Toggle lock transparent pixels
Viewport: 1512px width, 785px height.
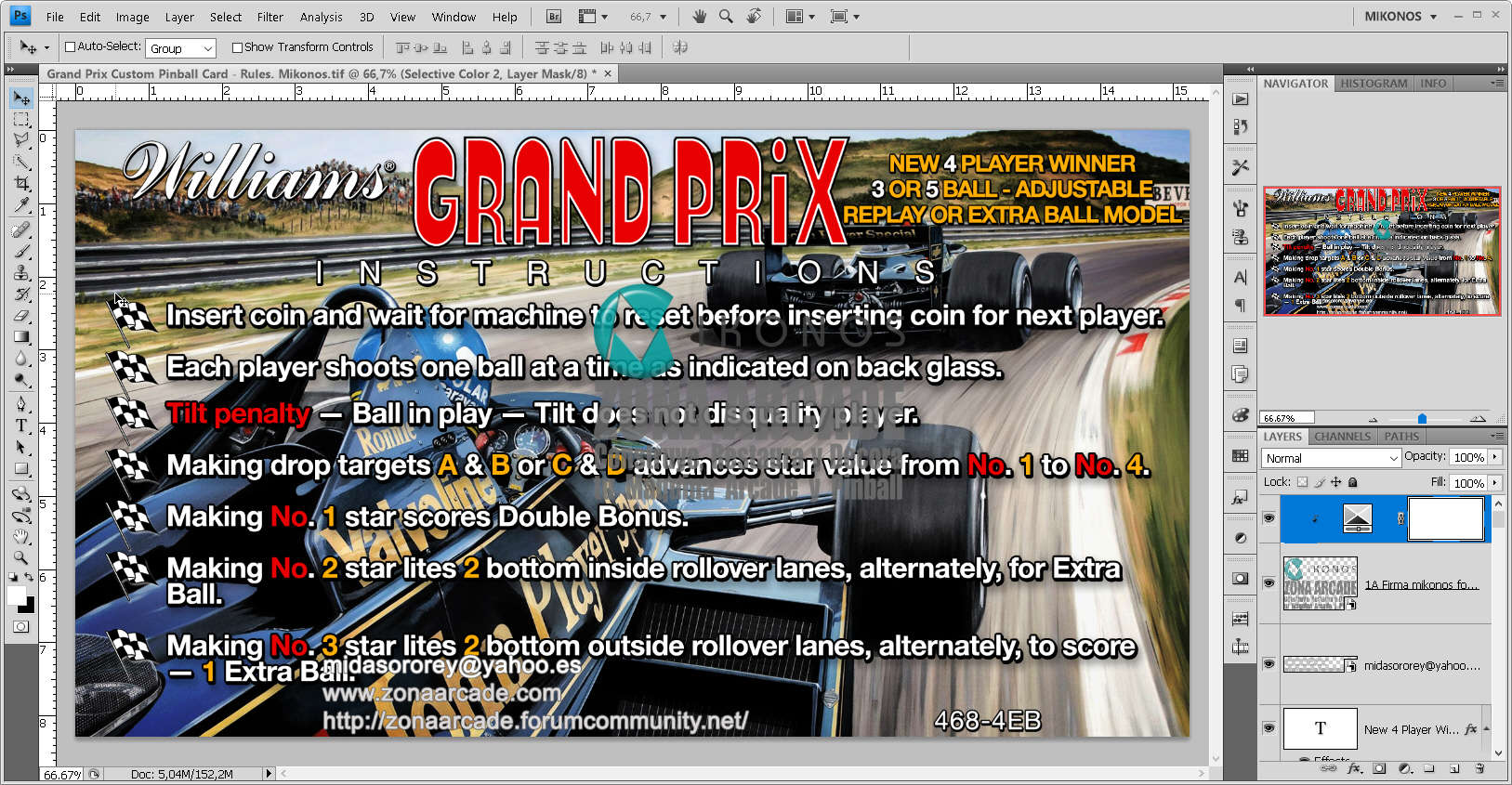tap(1303, 482)
